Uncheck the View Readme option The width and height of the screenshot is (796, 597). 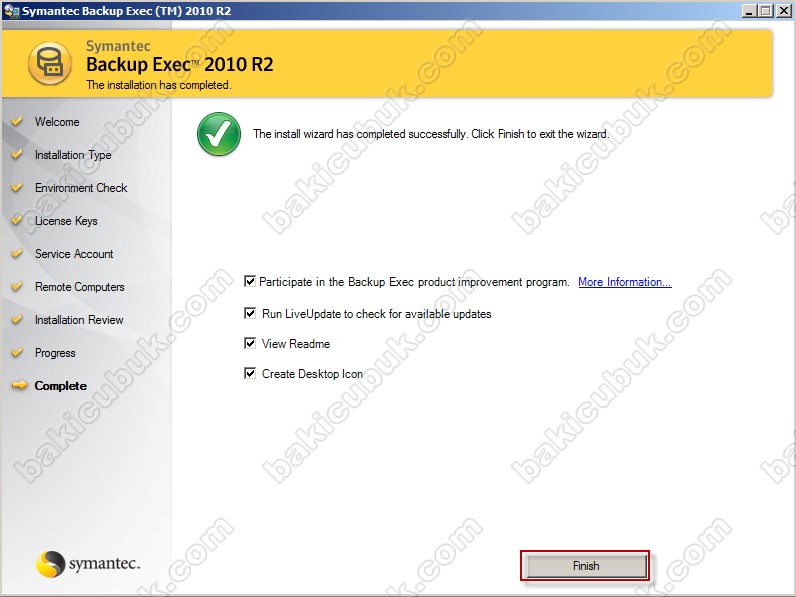coord(250,343)
